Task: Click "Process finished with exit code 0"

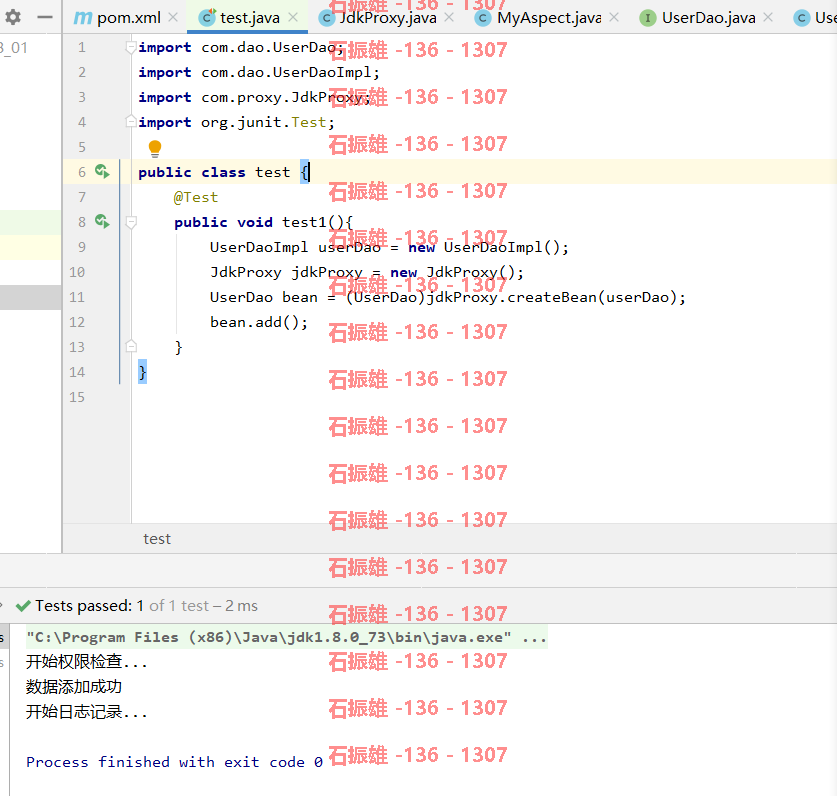Action: point(175,762)
